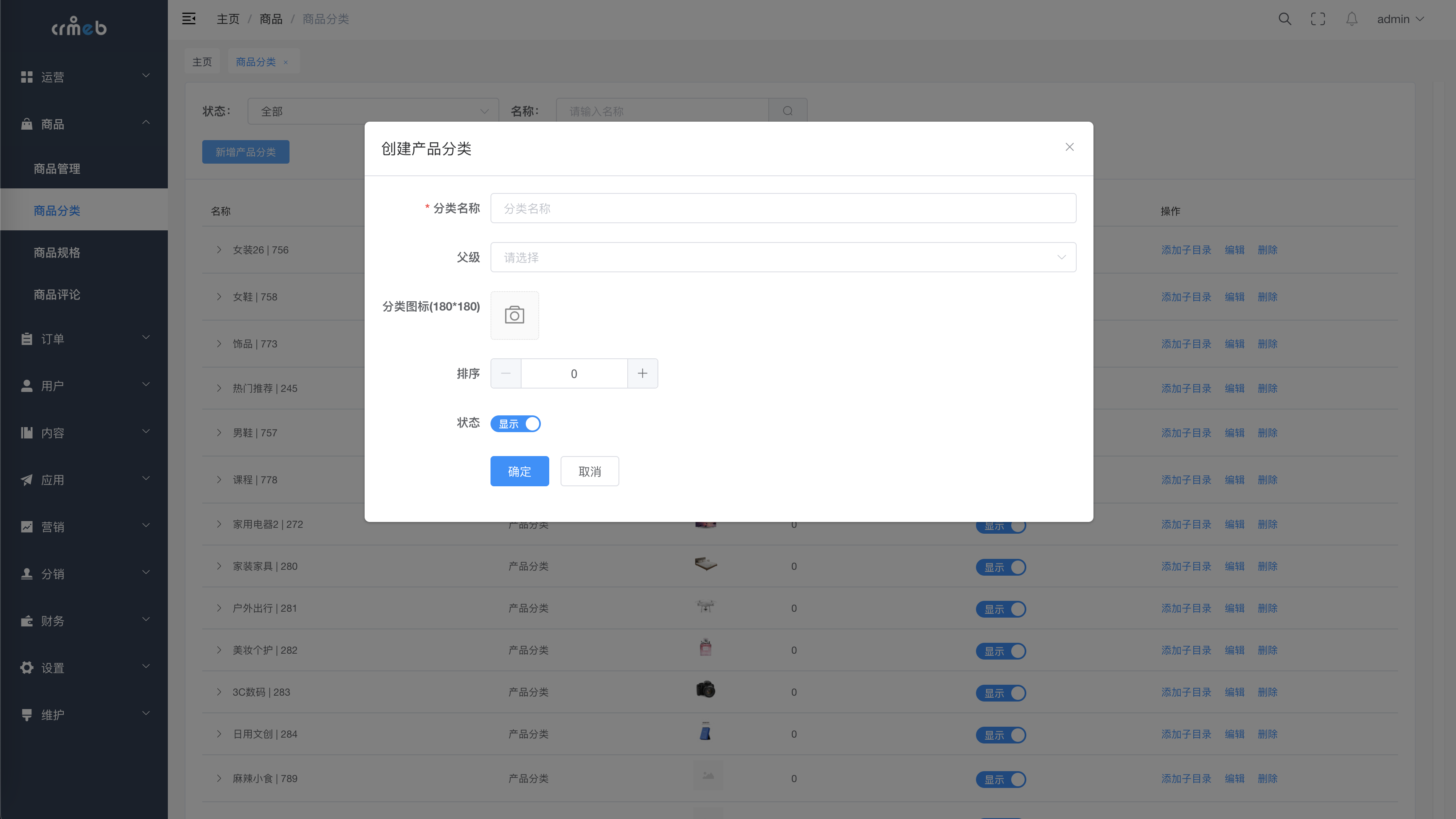Image resolution: width=1456 pixels, height=819 pixels.
Task: Click the camera icon to upload category image
Action: [514, 316]
